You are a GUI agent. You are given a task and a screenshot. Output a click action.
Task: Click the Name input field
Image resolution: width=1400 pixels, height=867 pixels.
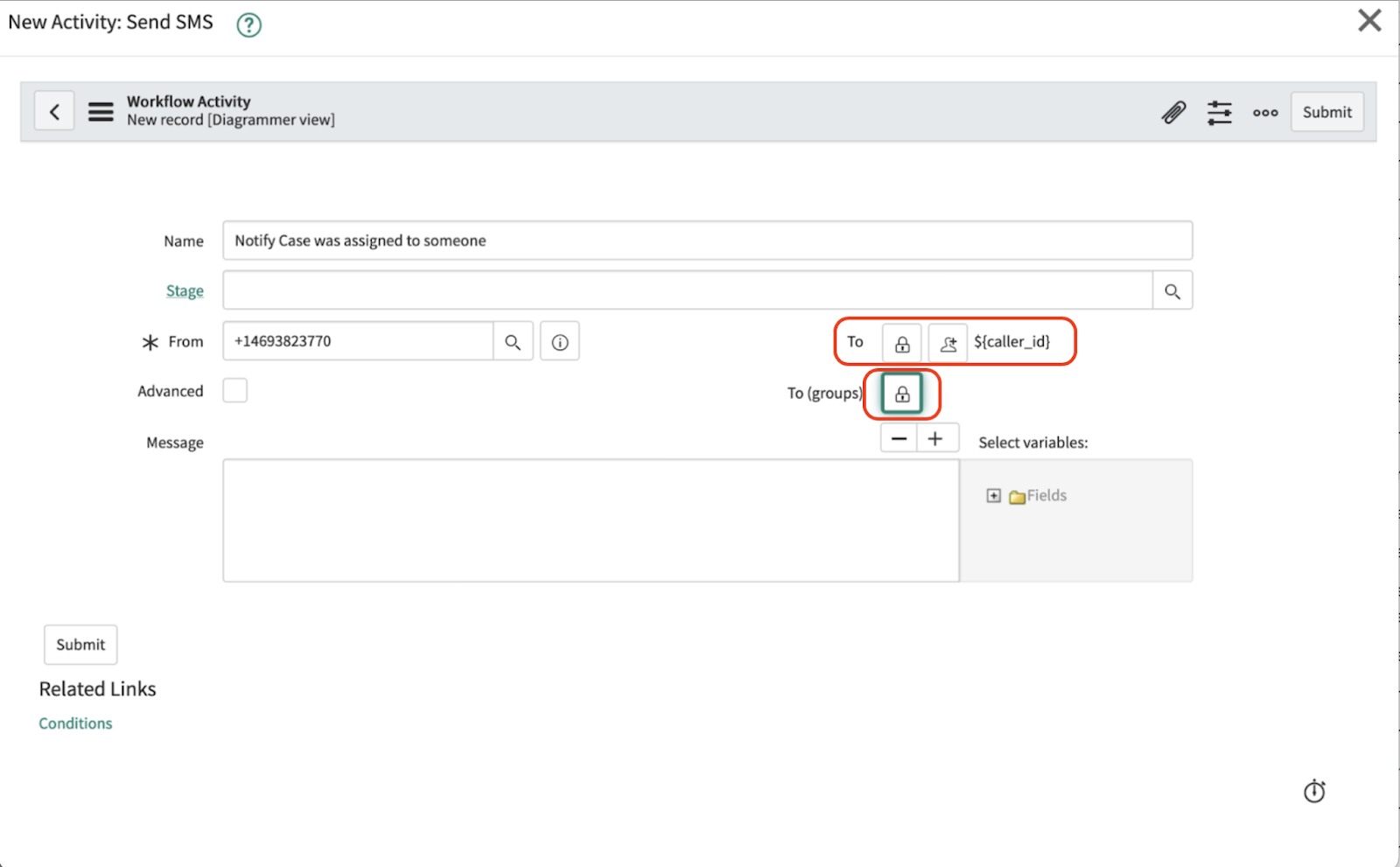707,241
